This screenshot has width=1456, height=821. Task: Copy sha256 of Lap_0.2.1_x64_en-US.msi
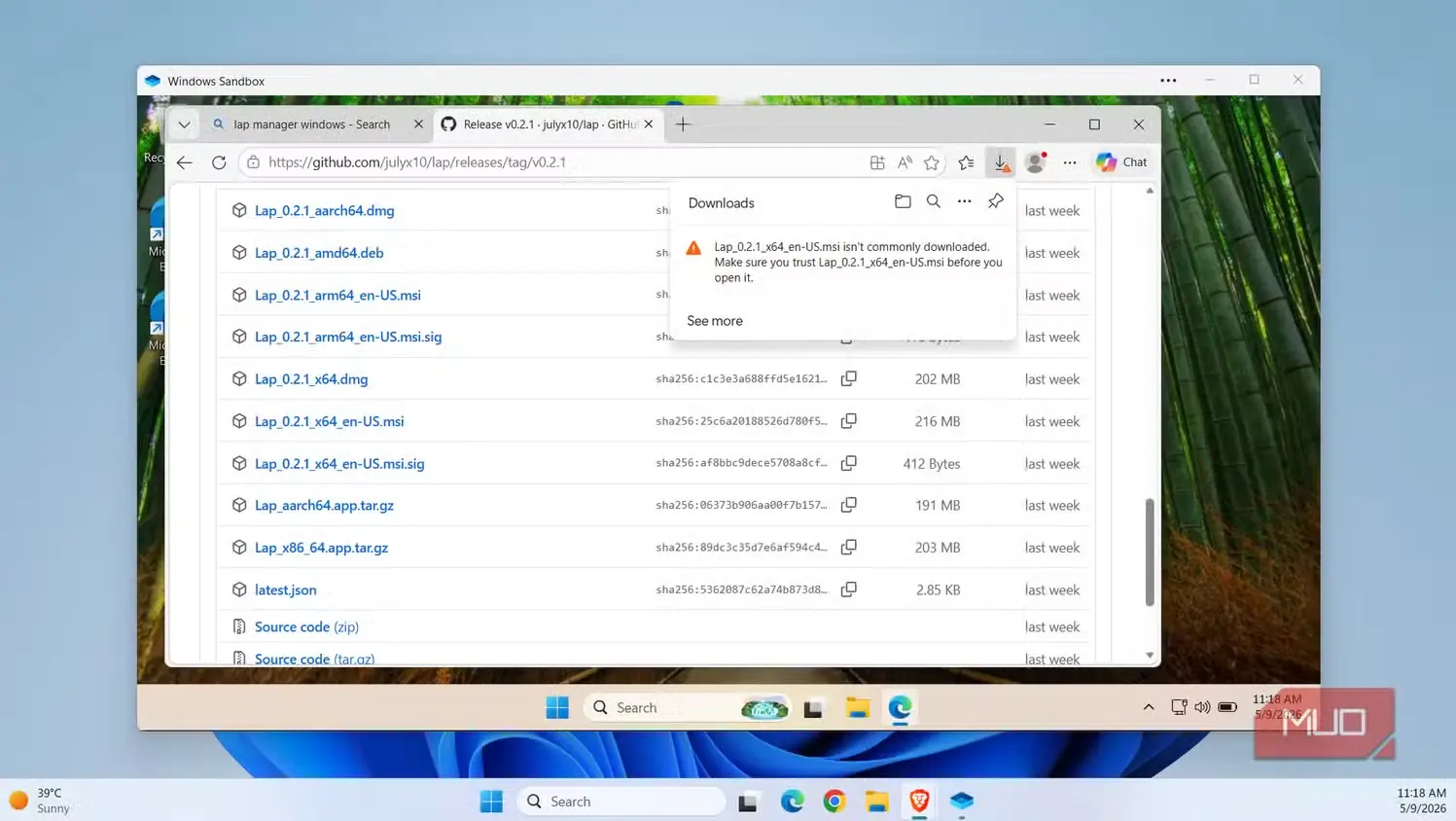tap(849, 421)
